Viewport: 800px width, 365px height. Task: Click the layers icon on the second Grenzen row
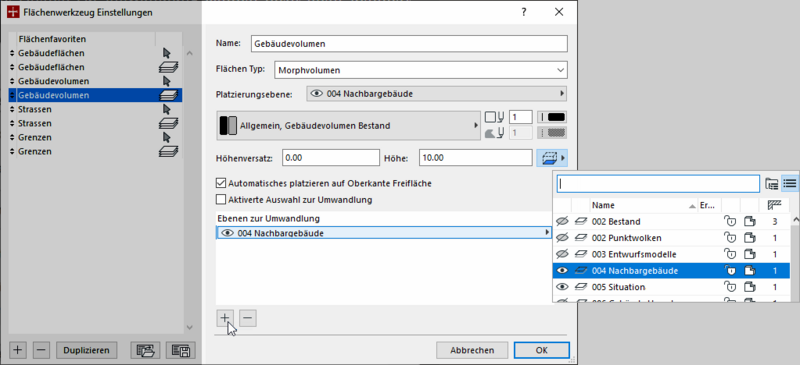(168, 151)
